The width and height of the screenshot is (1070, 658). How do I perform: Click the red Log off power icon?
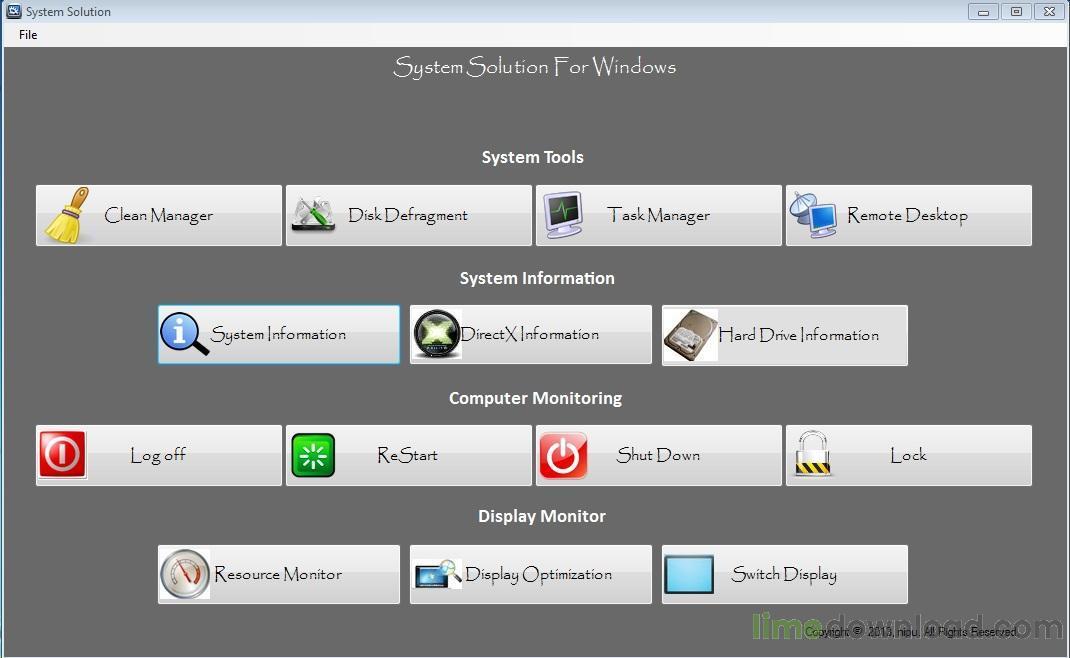63,455
